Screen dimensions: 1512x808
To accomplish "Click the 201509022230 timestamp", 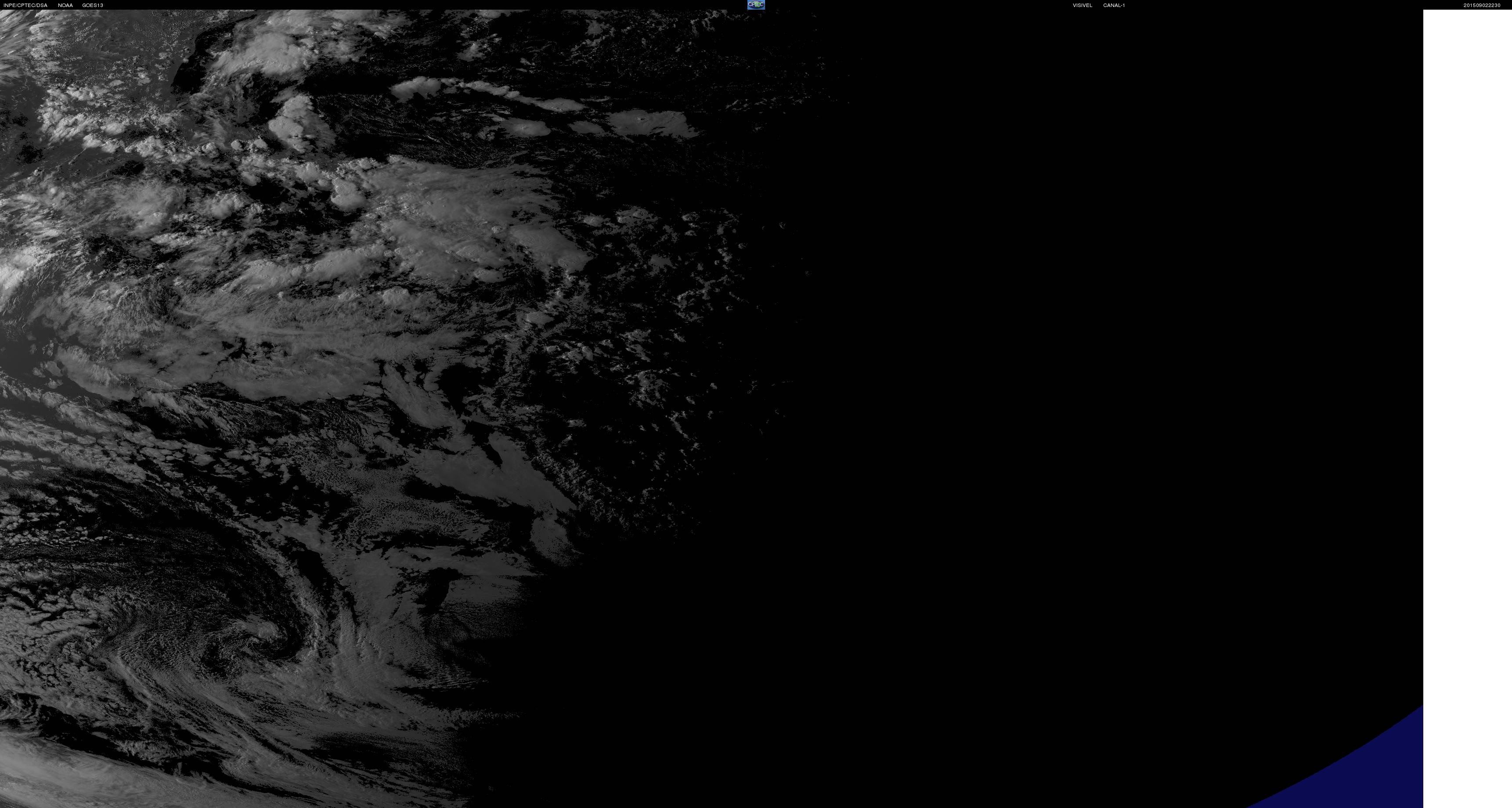I will pyautogui.click(x=1481, y=5).
